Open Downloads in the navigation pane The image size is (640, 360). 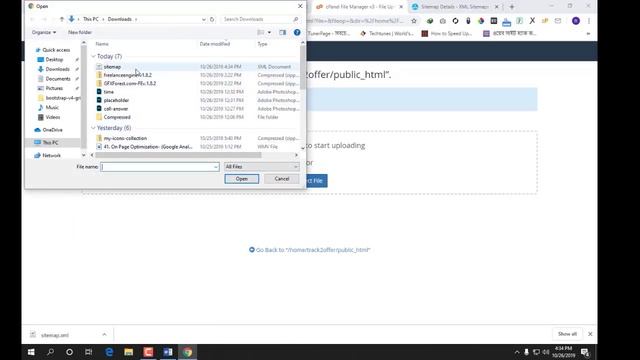(x=57, y=69)
